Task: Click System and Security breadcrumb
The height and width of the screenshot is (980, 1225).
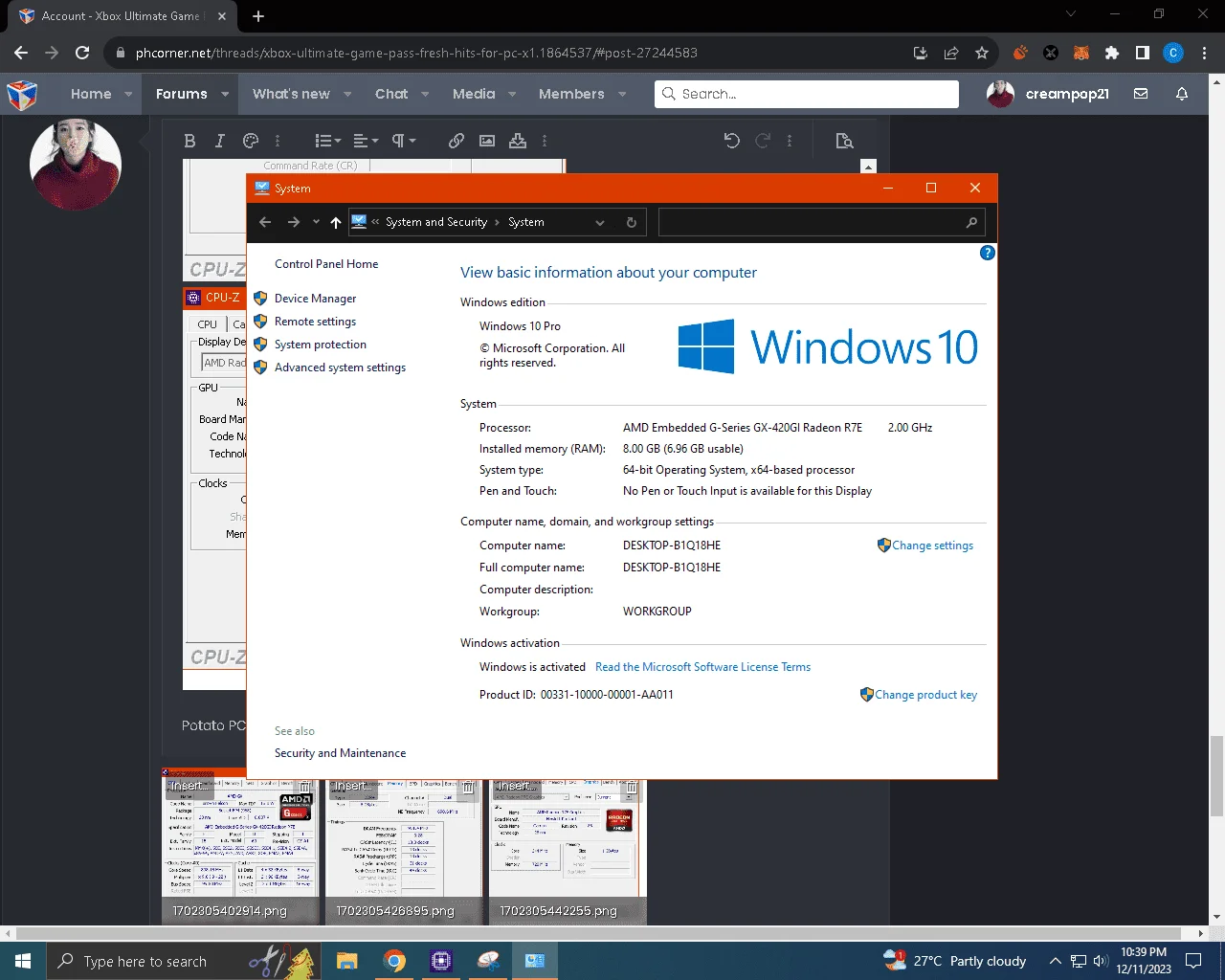Action: click(436, 222)
